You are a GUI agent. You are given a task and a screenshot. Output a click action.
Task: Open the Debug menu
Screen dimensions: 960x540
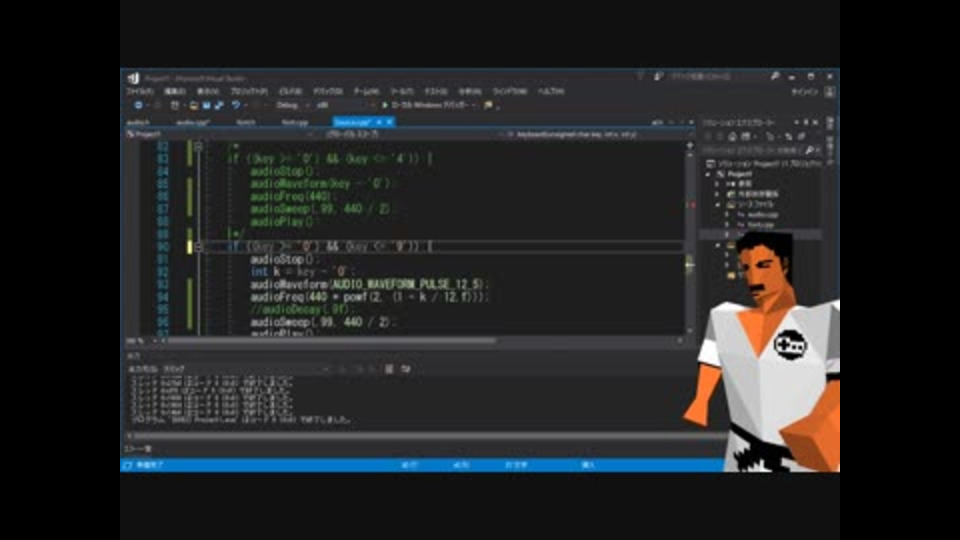328,91
